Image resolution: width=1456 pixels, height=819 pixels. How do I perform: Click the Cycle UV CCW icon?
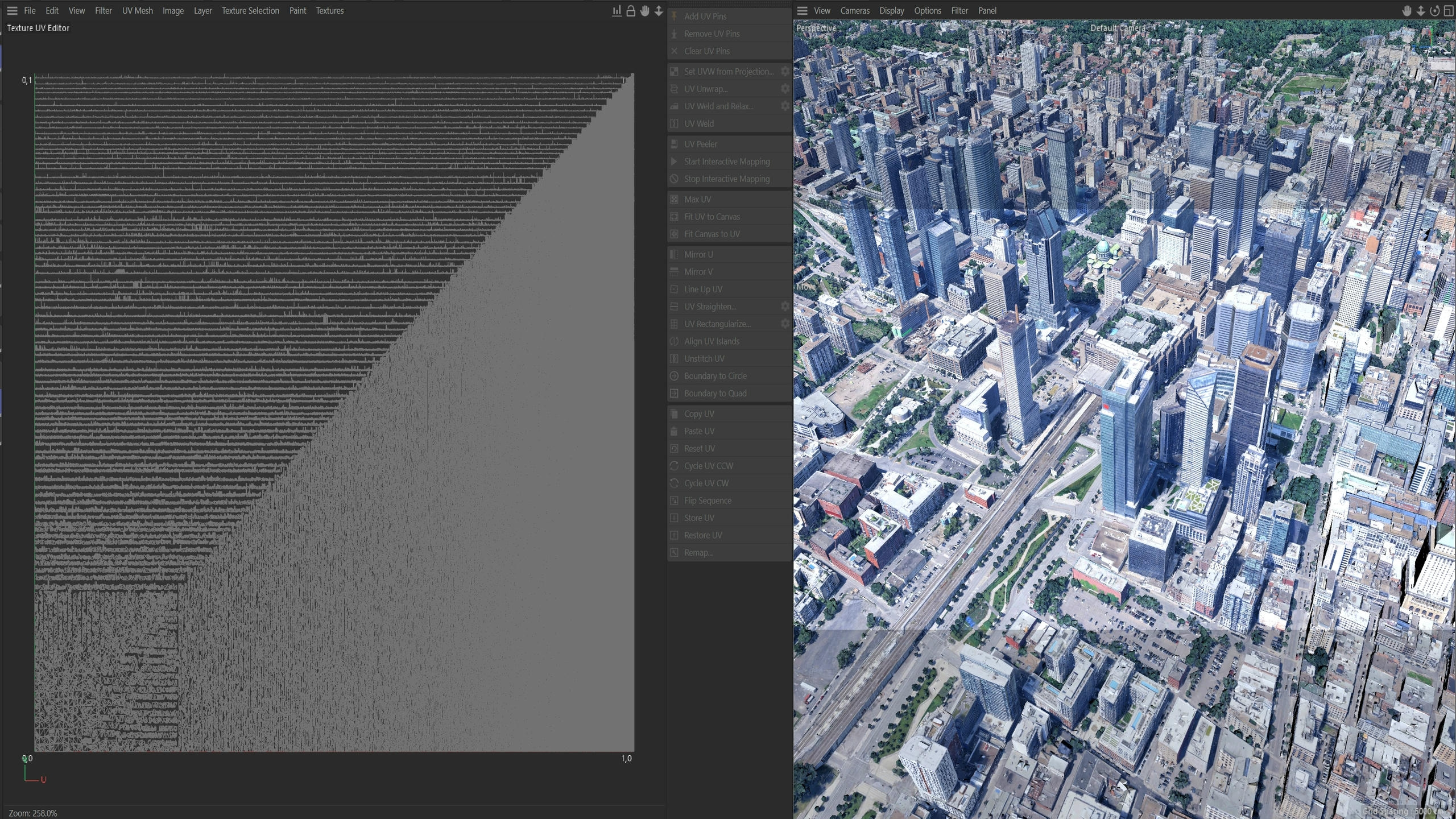point(674,466)
